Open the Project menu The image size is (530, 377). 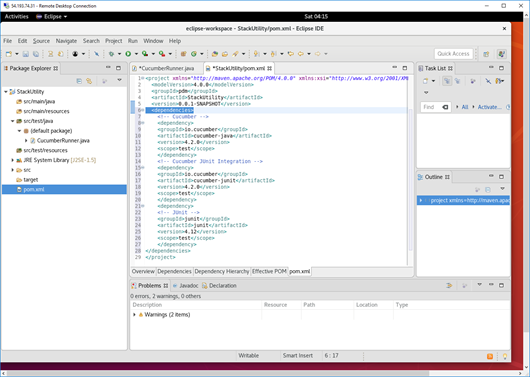[114, 41]
